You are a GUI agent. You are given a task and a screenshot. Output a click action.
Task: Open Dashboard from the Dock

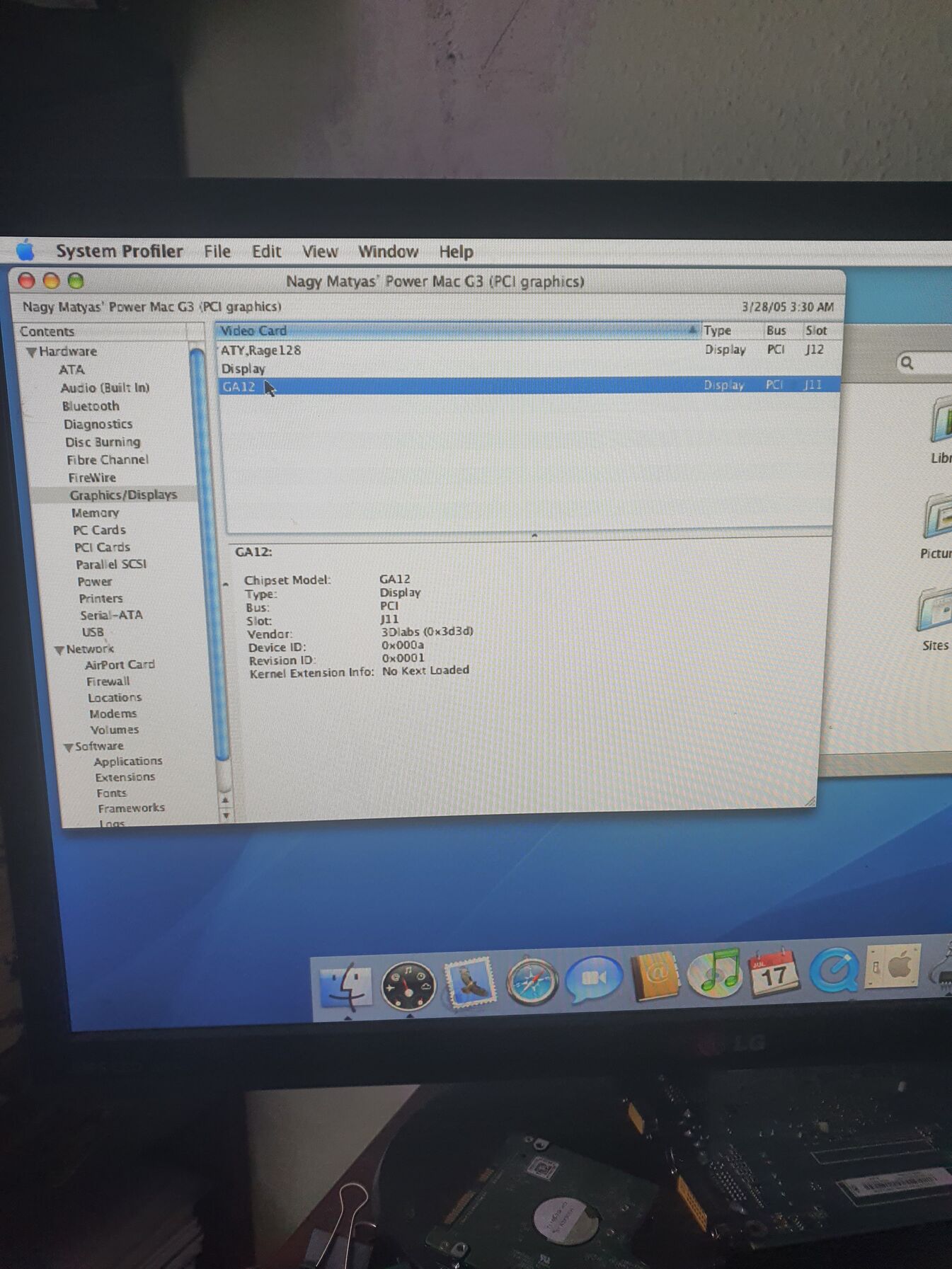(x=408, y=985)
